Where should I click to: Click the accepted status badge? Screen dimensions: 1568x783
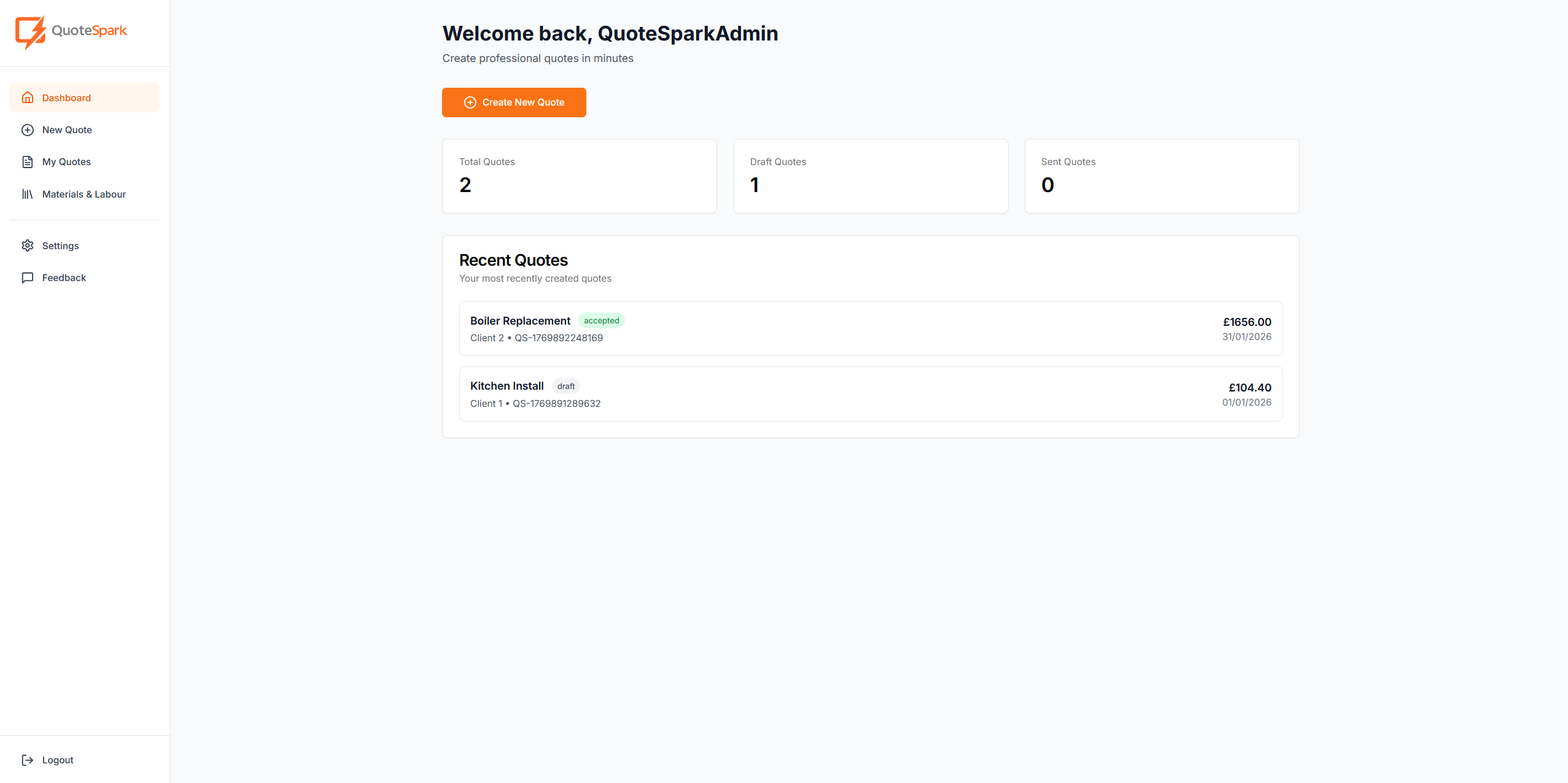point(601,320)
